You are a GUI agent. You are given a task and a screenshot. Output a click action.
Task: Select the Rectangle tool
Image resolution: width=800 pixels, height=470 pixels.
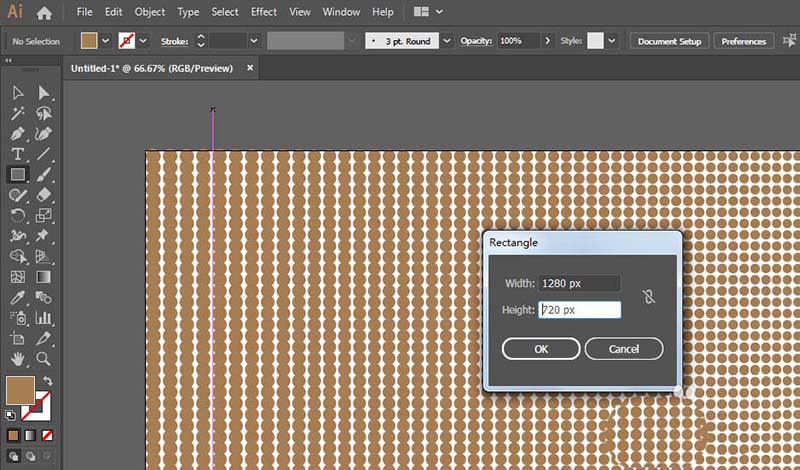[17, 175]
